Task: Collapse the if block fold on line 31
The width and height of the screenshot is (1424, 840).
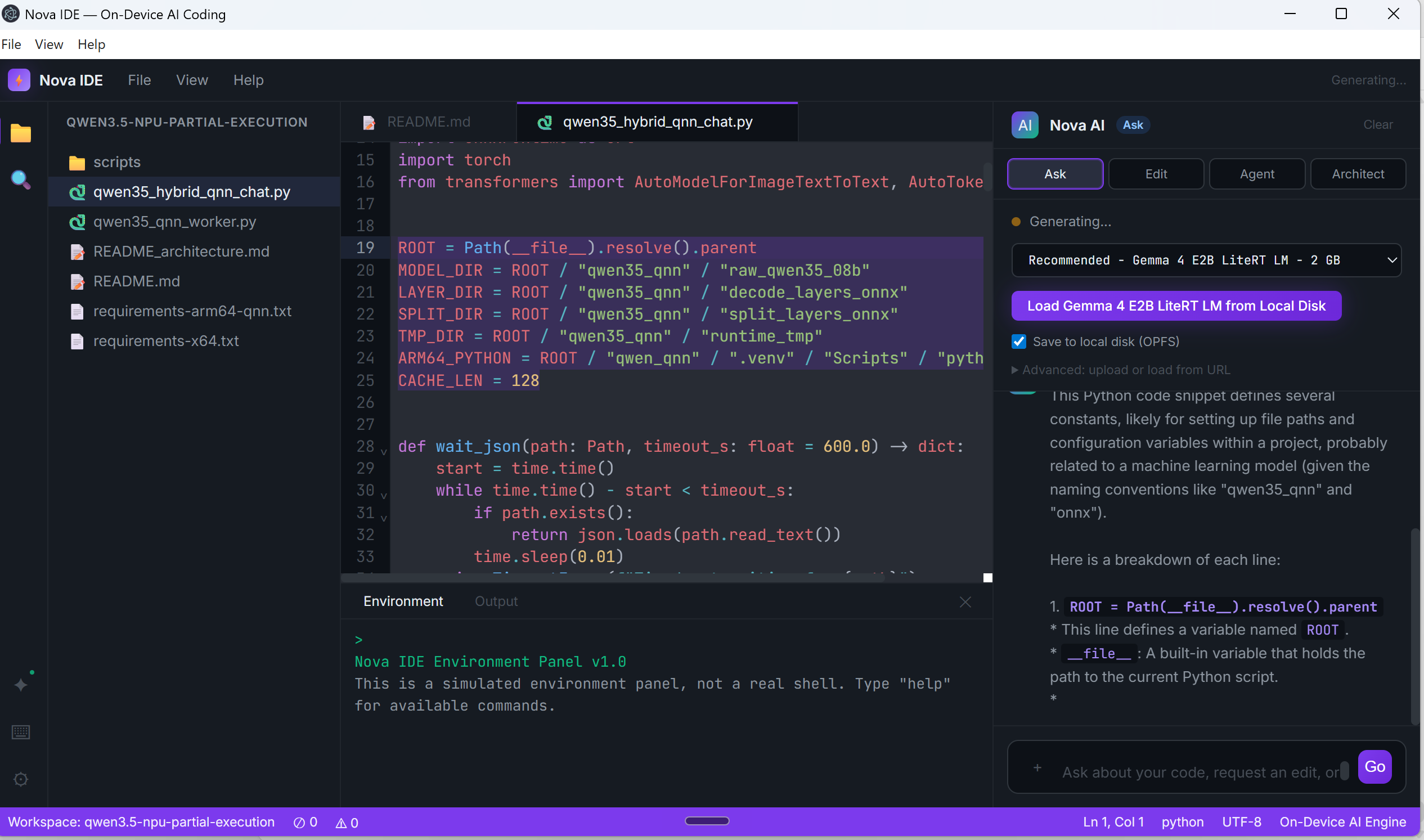Action: (x=384, y=518)
